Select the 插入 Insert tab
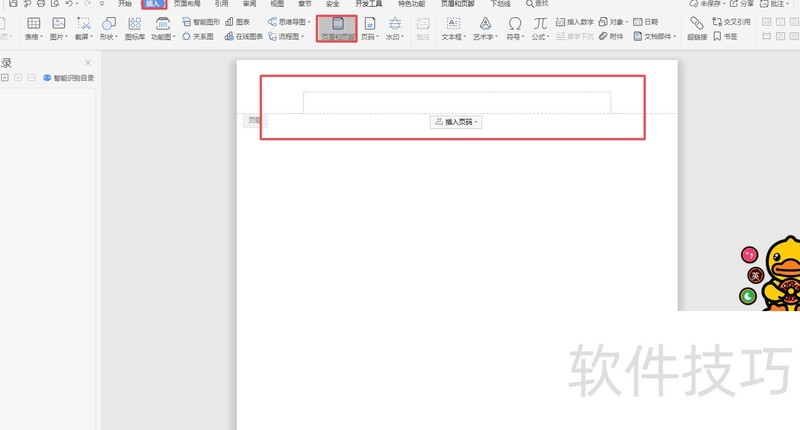Image resolution: width=800 pixels, height=430 pixels. (x=154, y=4)
